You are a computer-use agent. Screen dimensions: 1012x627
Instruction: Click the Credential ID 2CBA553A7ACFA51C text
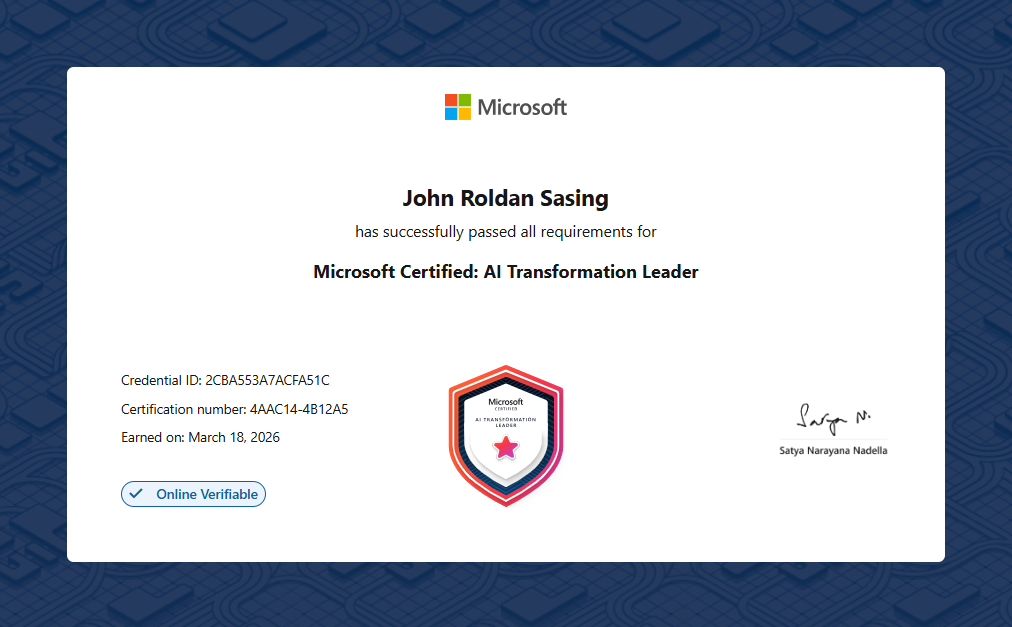click(225, 380)
